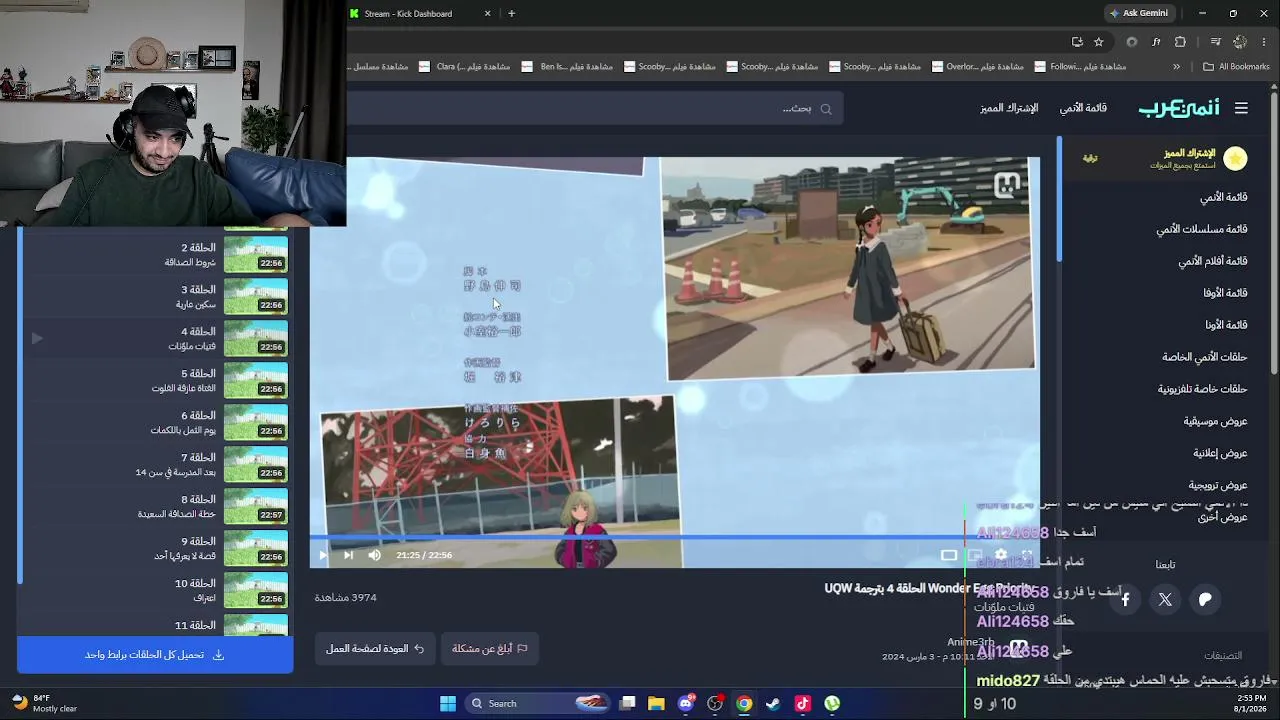The width and height of the screenshot is (1280, 720).
Task: Open the Chrome profile avatar
Action: pyautogui.click(x=1240, y=42)
